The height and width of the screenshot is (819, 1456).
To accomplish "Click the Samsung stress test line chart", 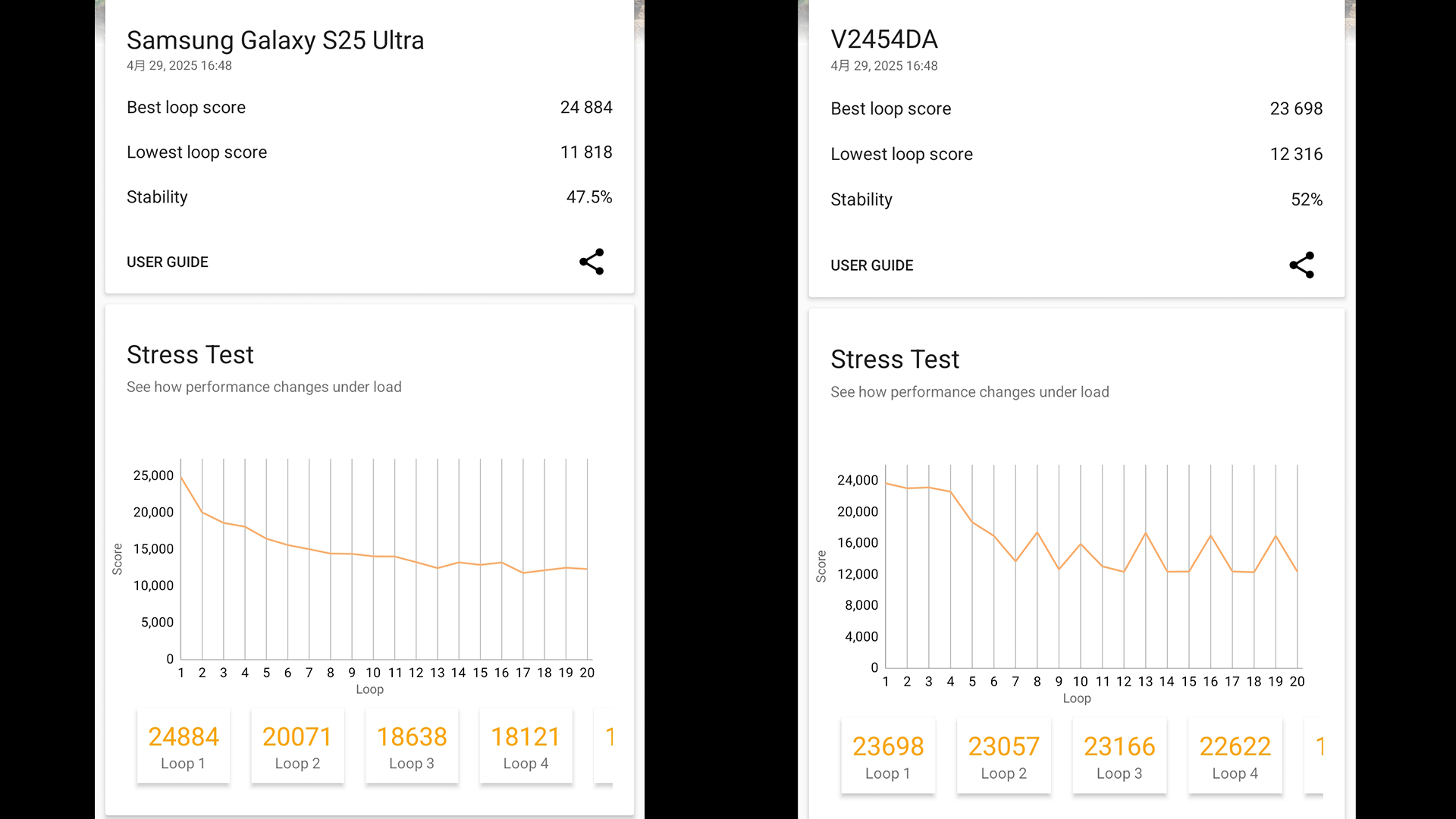I will point(384,559).
